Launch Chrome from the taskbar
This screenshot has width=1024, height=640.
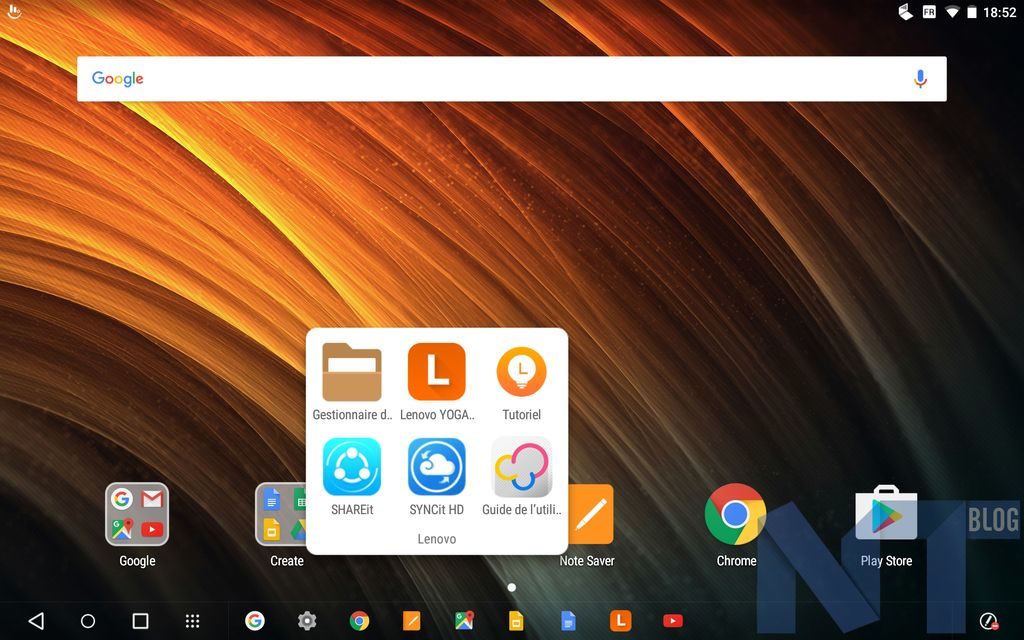[x=359, y=620]
